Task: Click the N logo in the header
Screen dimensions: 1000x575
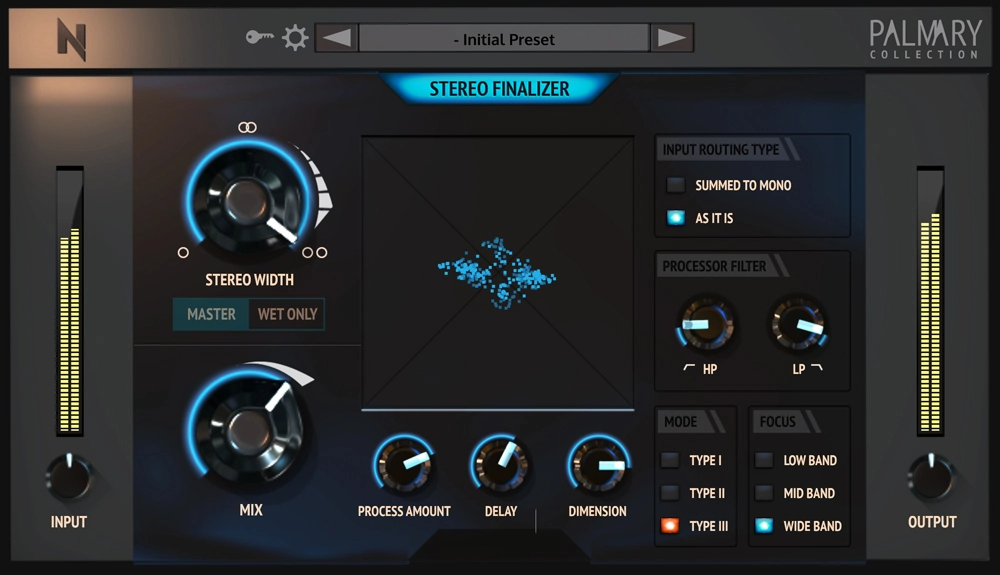Action: tap(71, 40)
